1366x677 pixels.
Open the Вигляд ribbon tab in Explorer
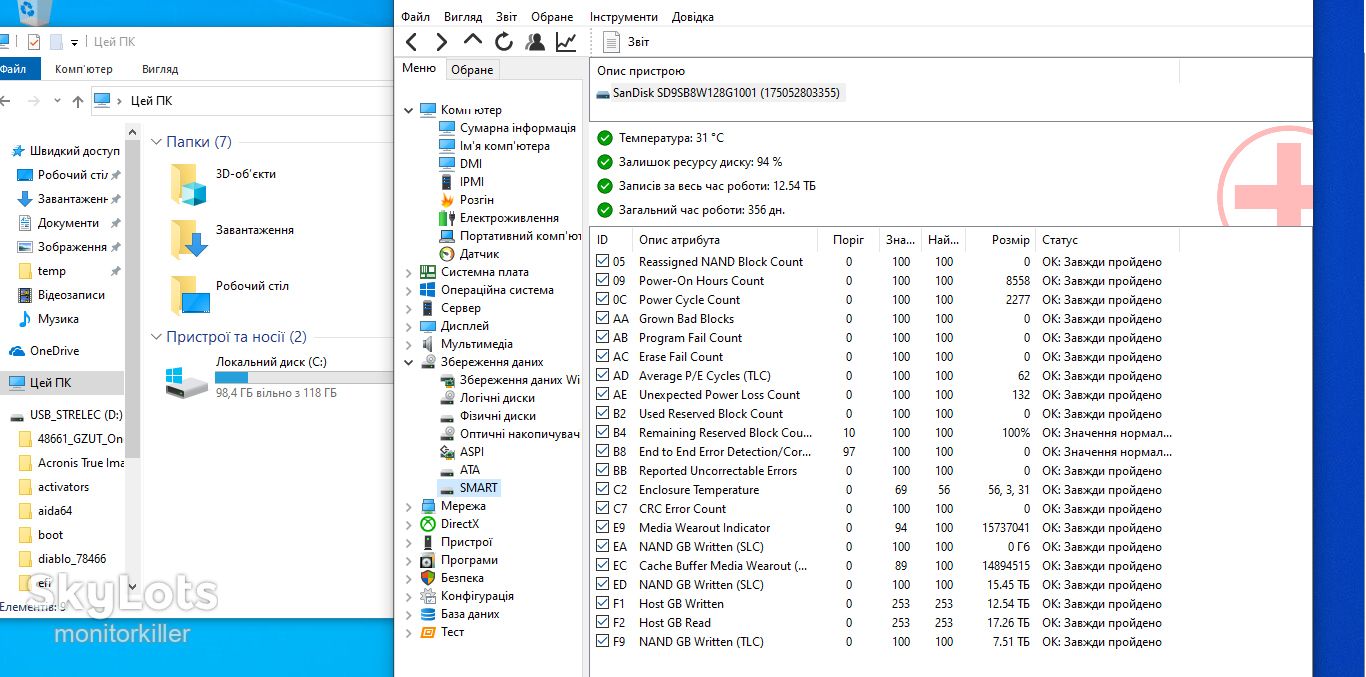tap(160, 69)
